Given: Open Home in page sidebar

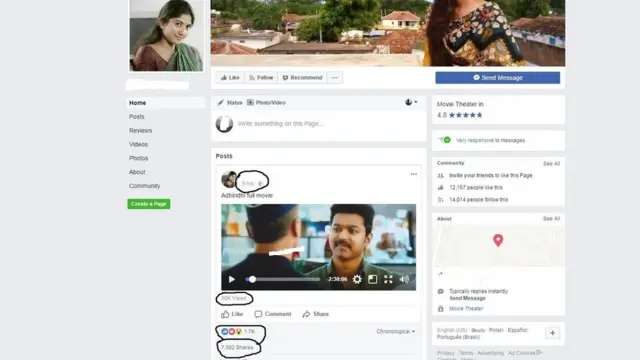Looking at the screenshot, I should 165,103.
